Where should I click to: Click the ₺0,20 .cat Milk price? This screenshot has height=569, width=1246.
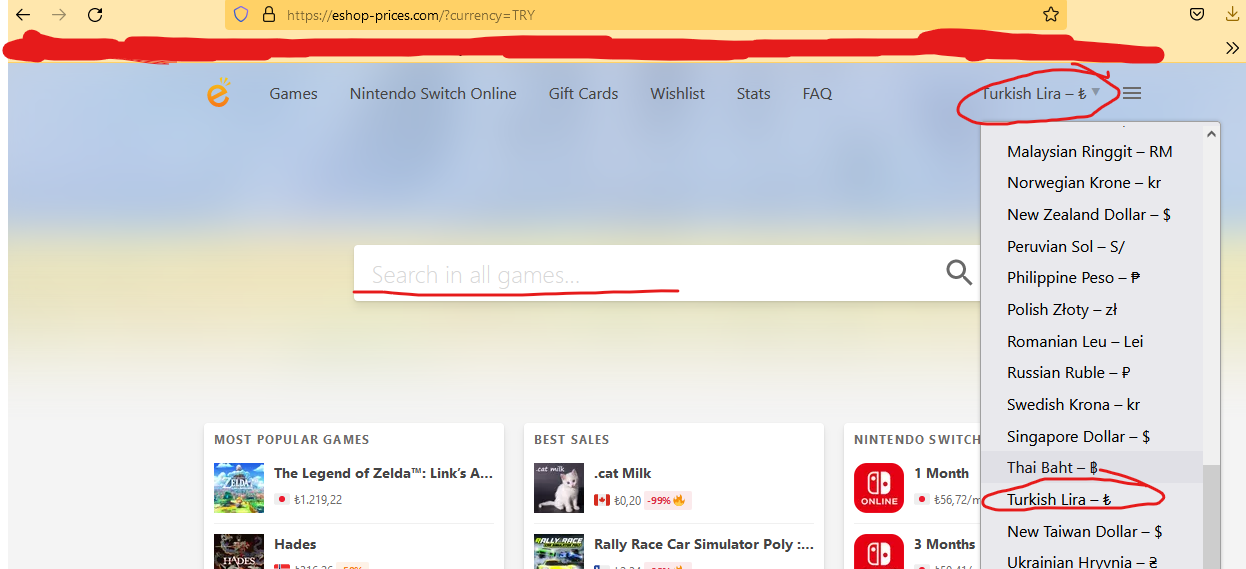tap(627, 500)
